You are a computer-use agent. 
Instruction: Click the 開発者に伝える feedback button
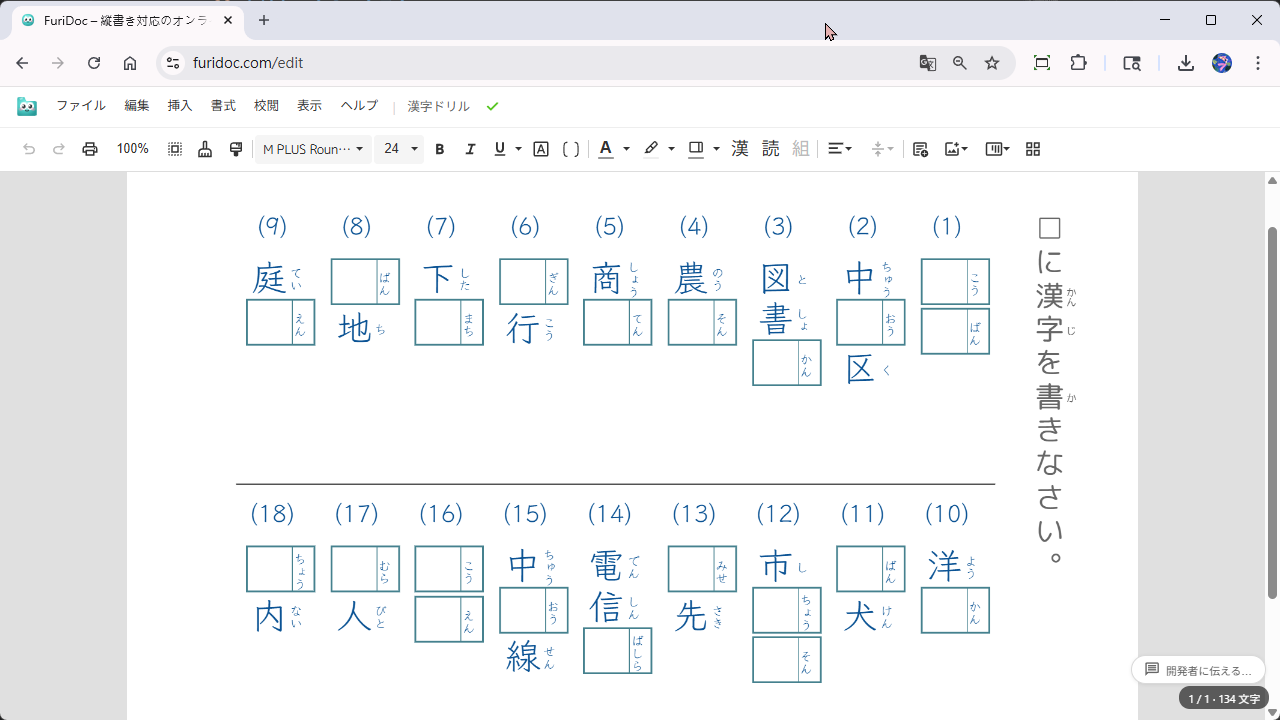[1198, 670]
